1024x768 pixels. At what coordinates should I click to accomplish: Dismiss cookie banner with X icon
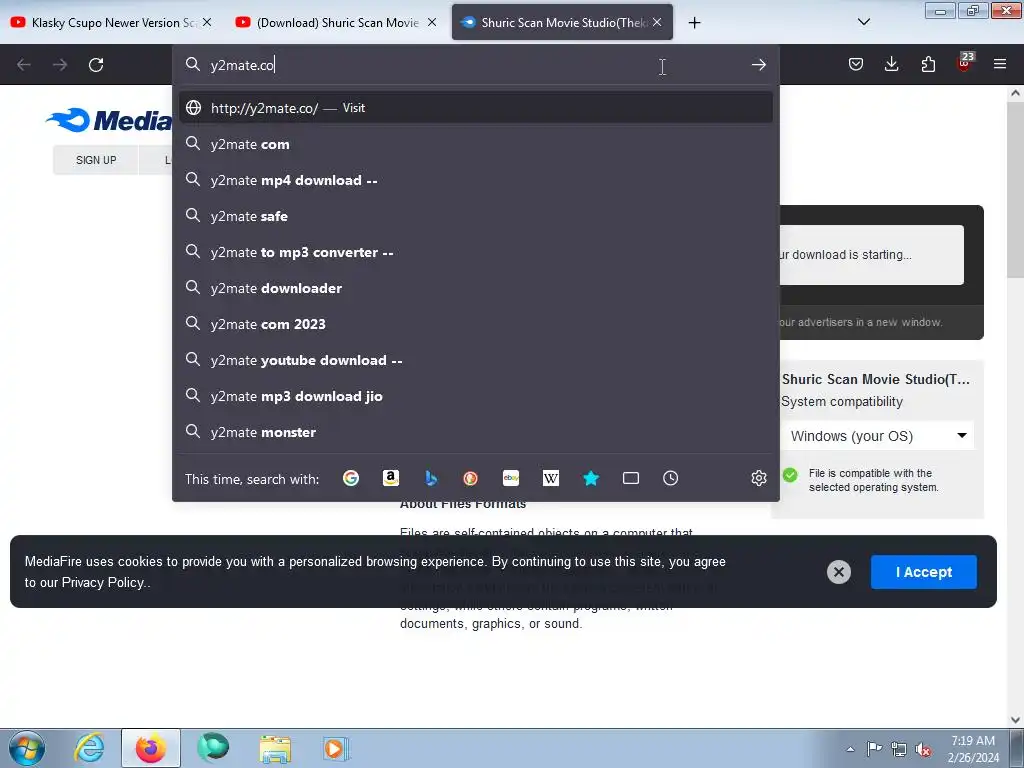click(839, 572)
